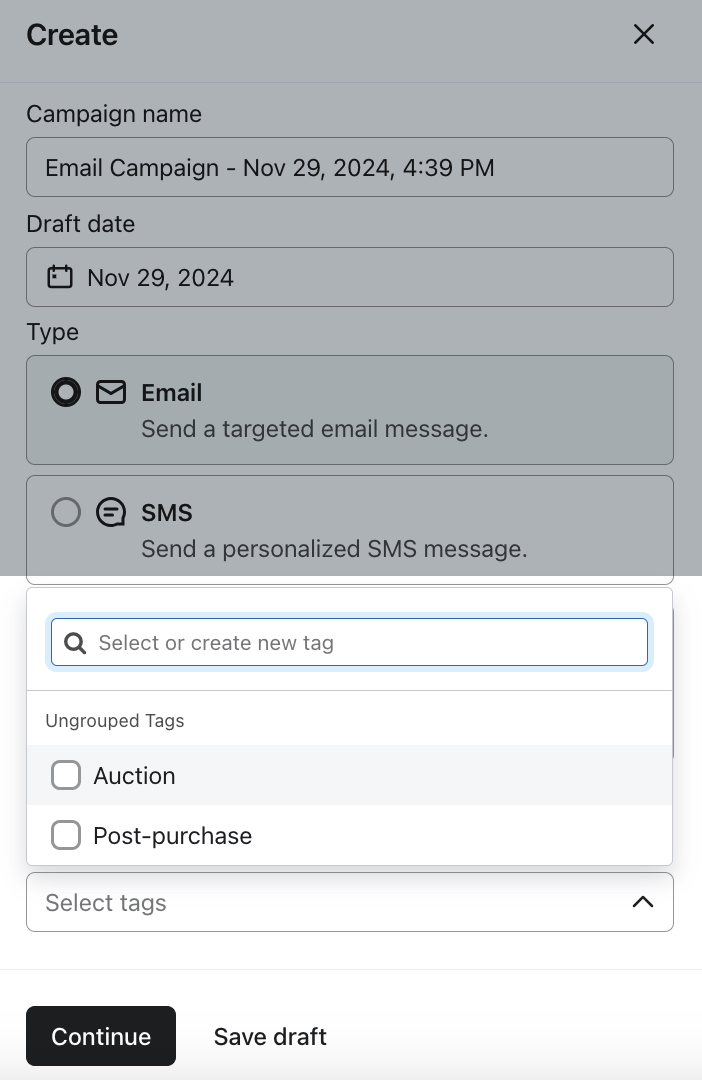Click Save draft
Image resolution: width=702 pixels, height=1080 pixels.
(x=269, y=1036)
